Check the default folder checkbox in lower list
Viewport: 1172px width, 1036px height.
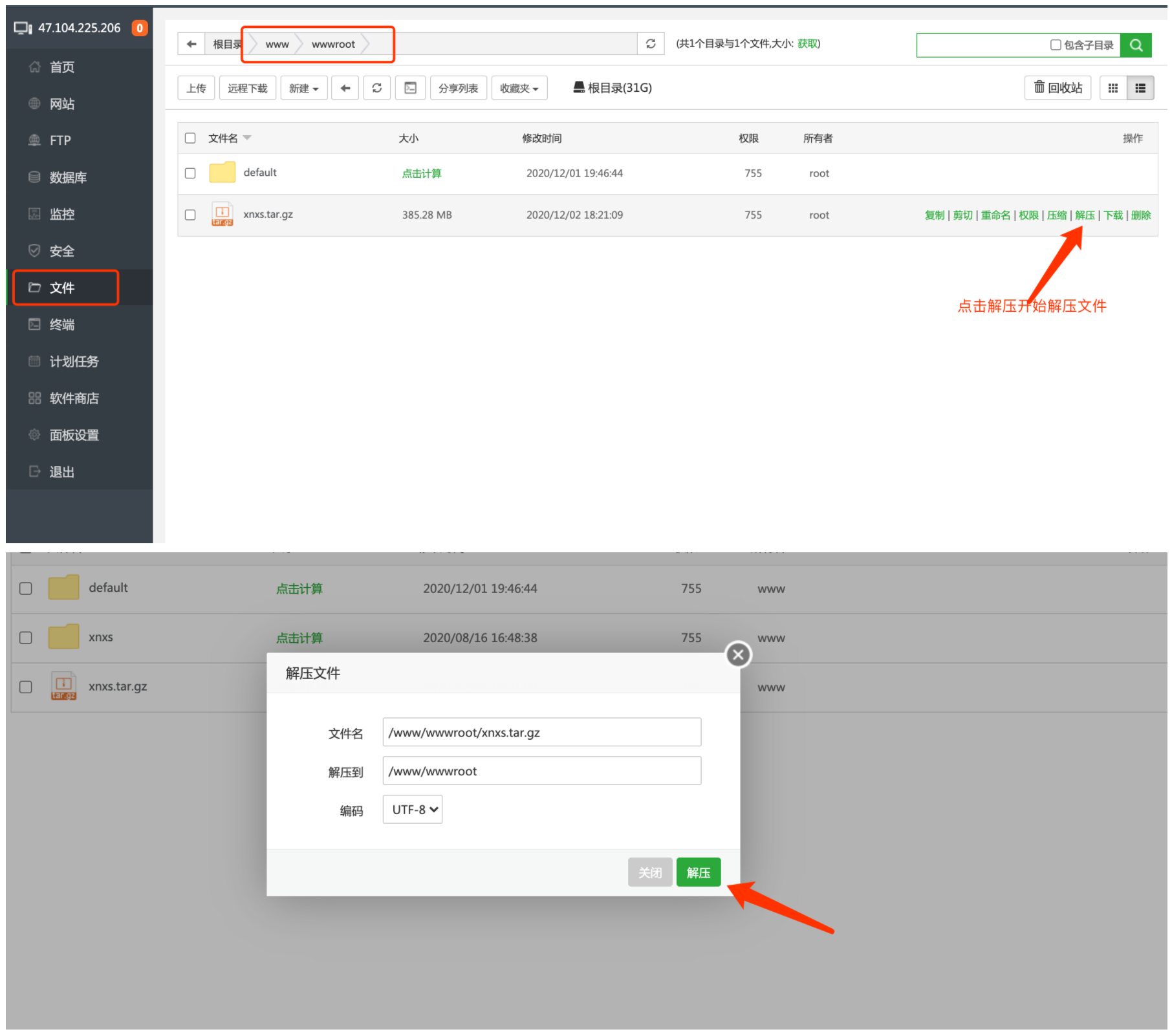click(x=26, y=588)
